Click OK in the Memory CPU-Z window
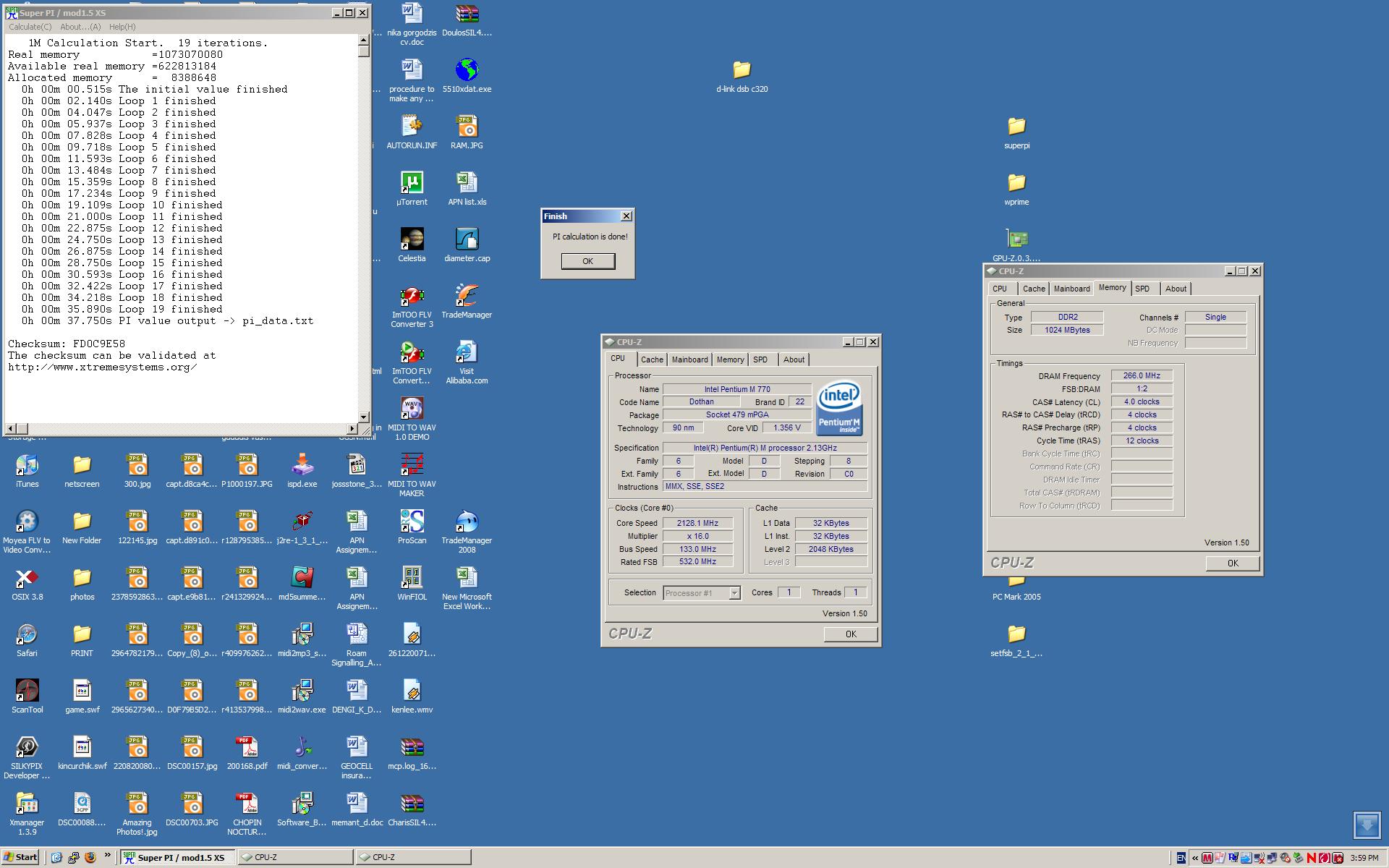 click(x=1233, y=563)
